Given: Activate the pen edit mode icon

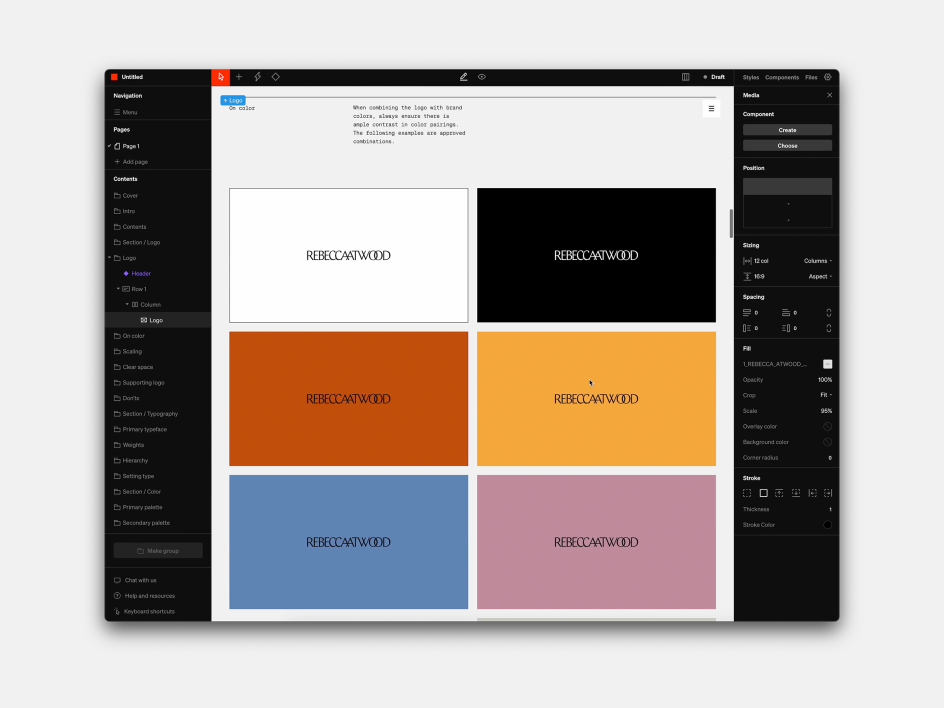Looking at the screenshot, I should (464, 77).
